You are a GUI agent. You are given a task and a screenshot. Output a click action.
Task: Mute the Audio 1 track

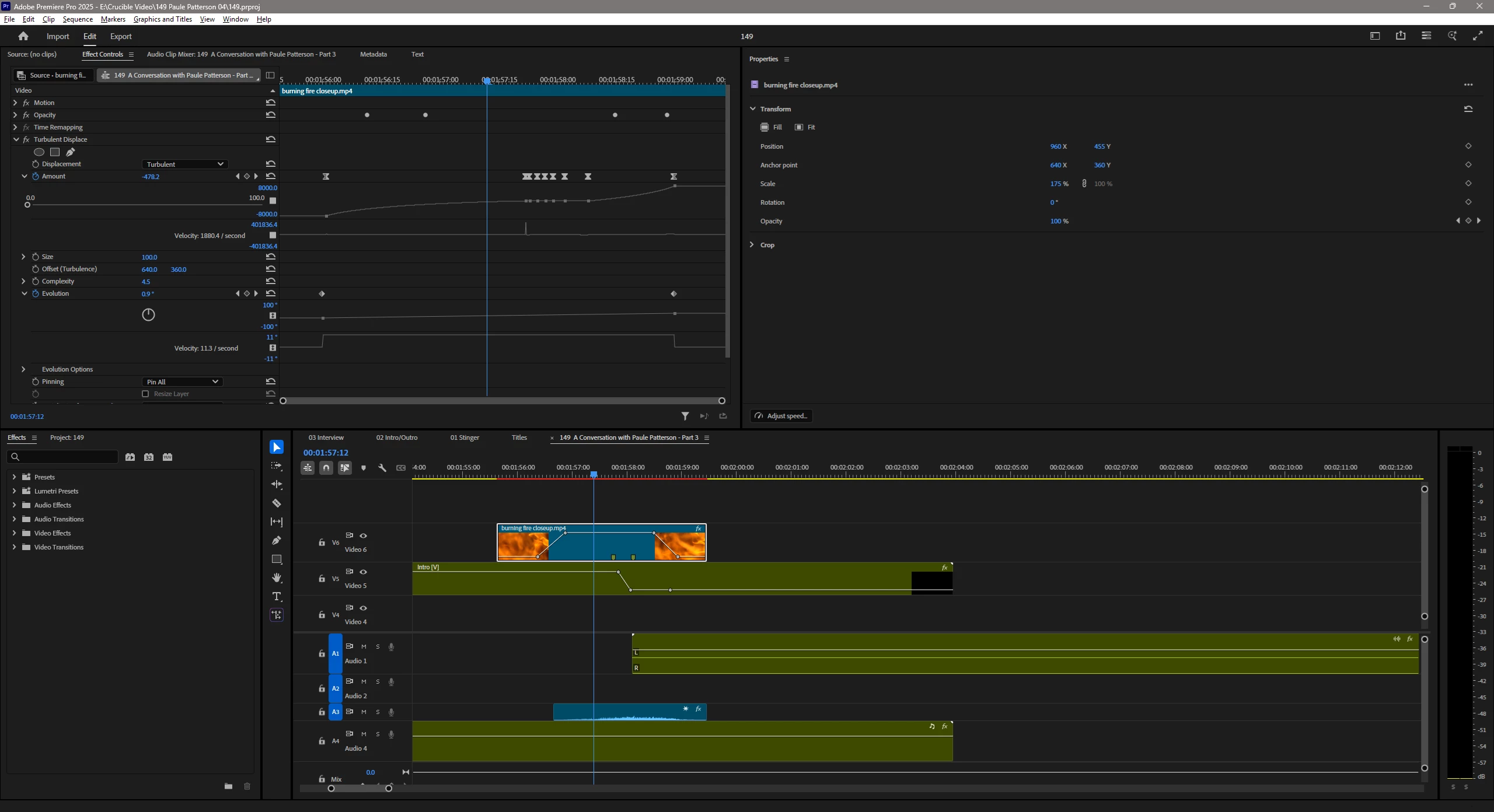[364, 646]
